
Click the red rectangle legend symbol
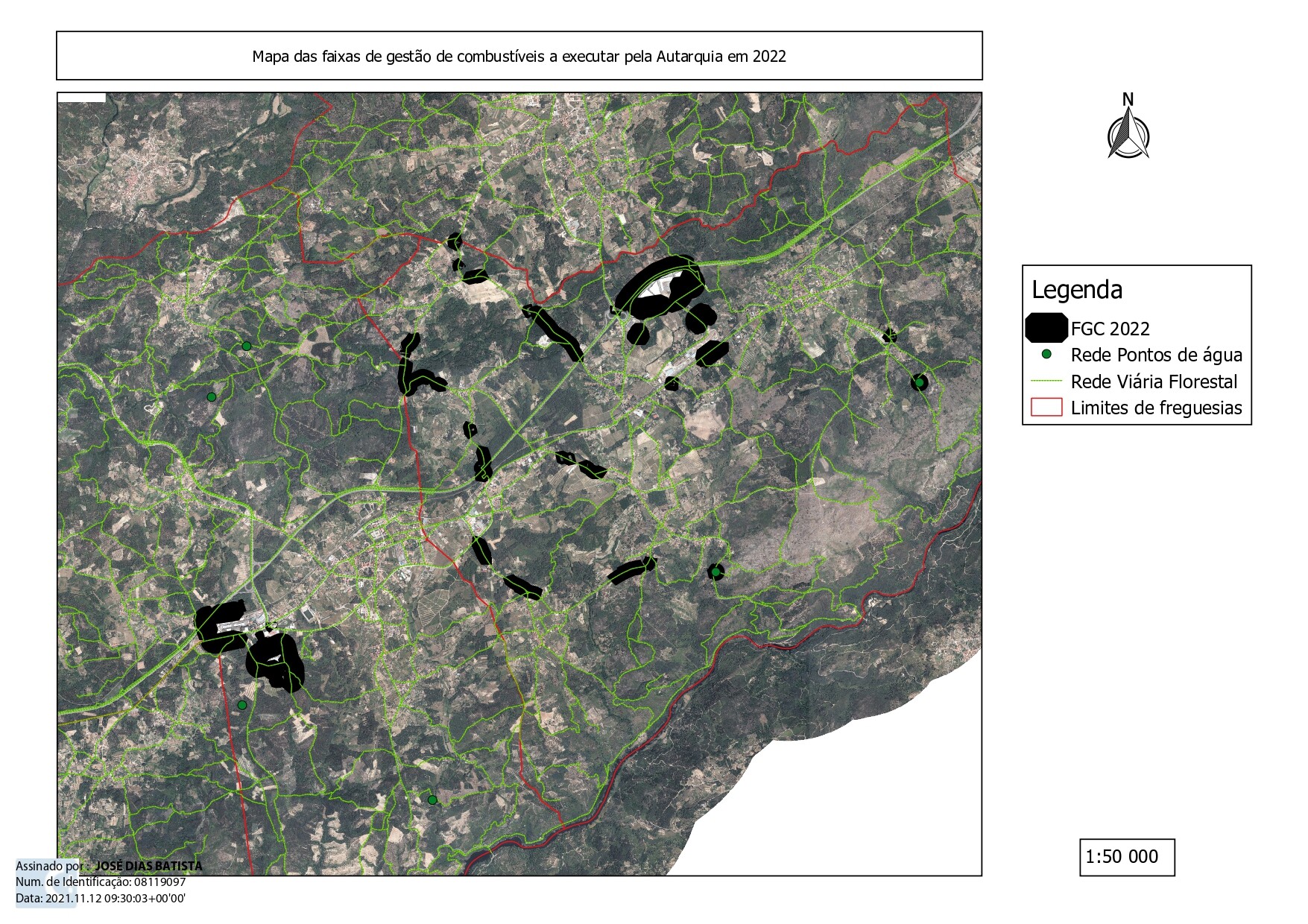point(1046,408)
